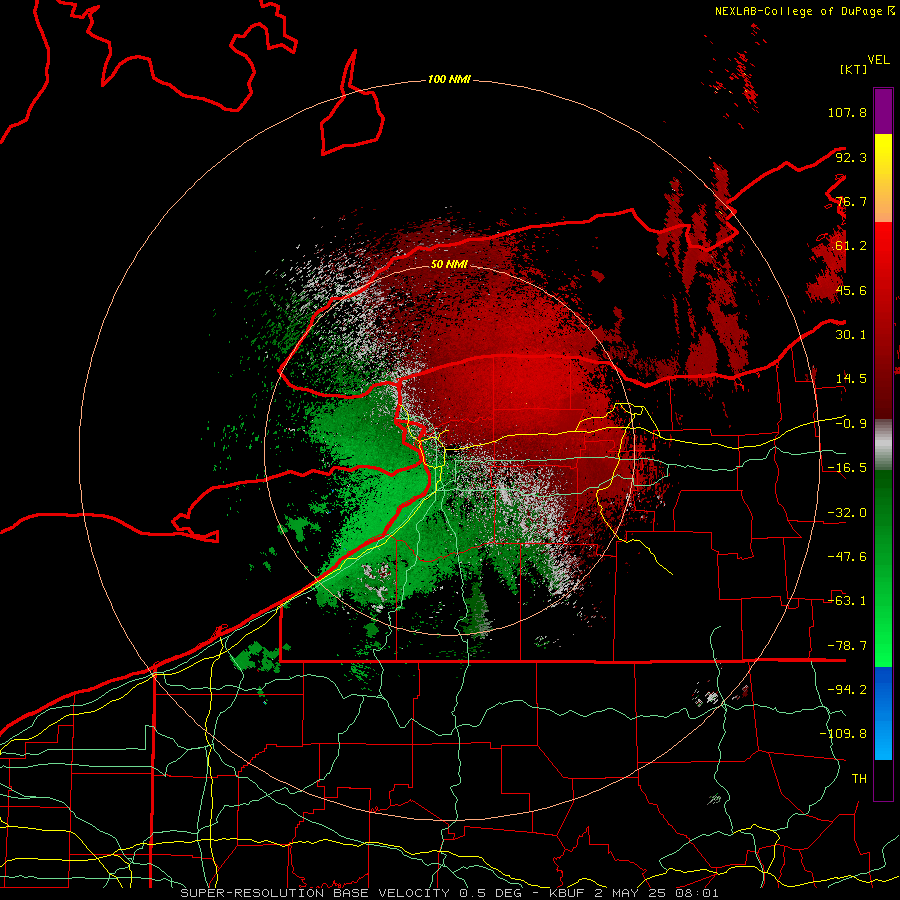Click the TH legend label
Screen dimensions: 900x900
click(859, 779)
